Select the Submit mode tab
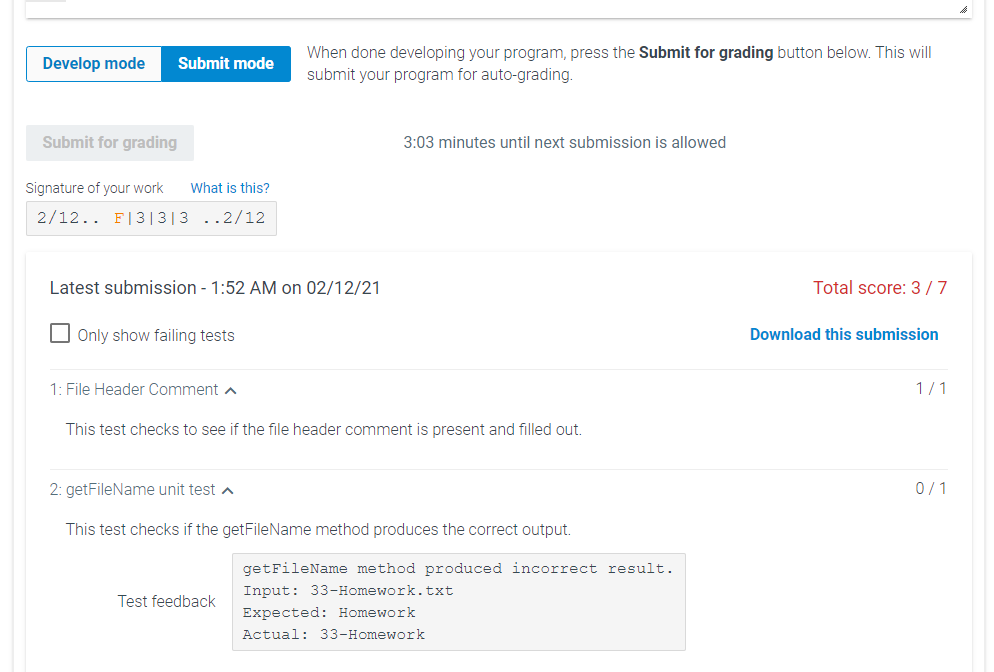This screenshot has width=994, height=672. click(226, 63)
